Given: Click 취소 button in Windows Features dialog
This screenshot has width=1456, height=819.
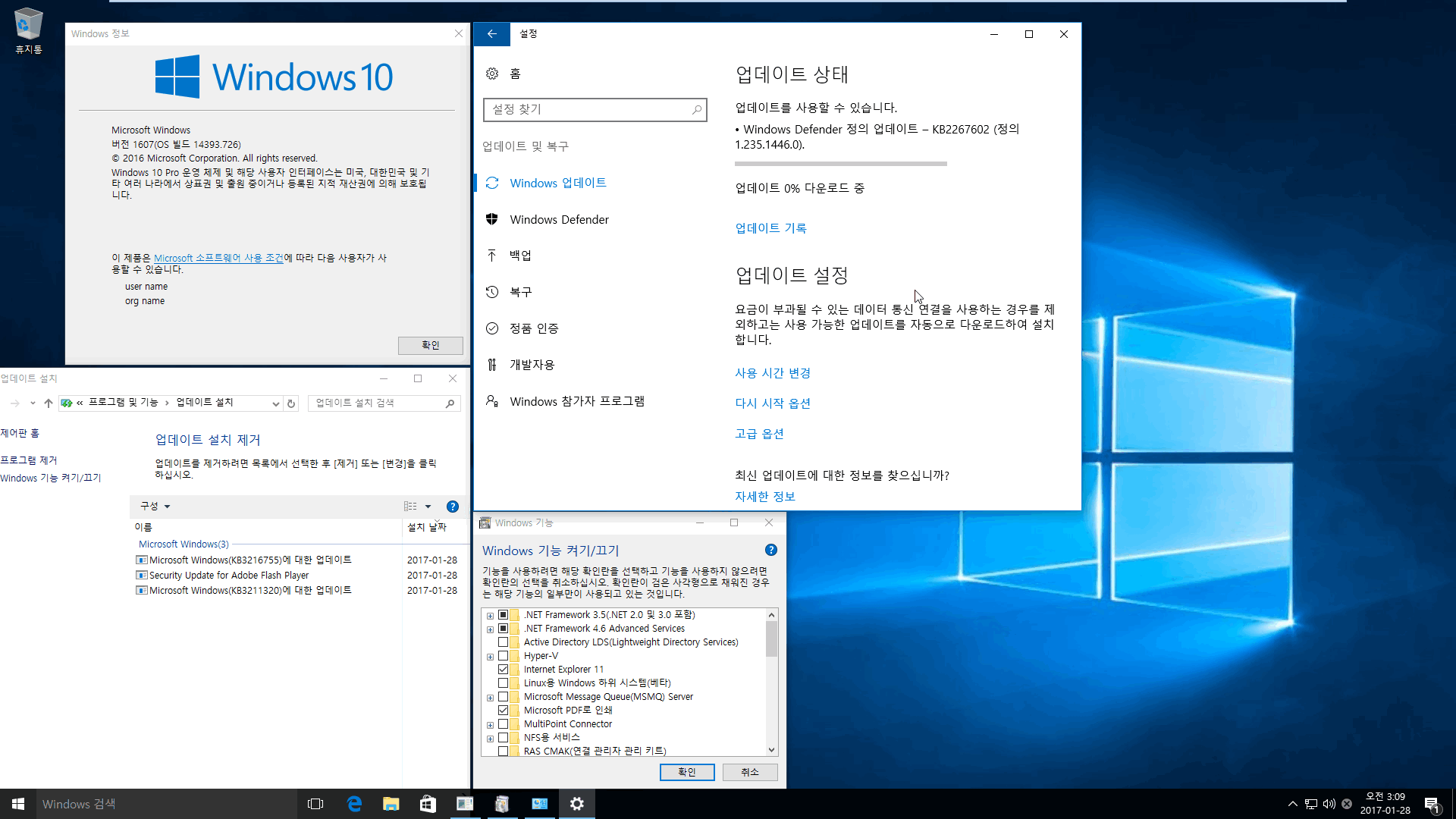Looking at the screenshot, I should 750,772.
